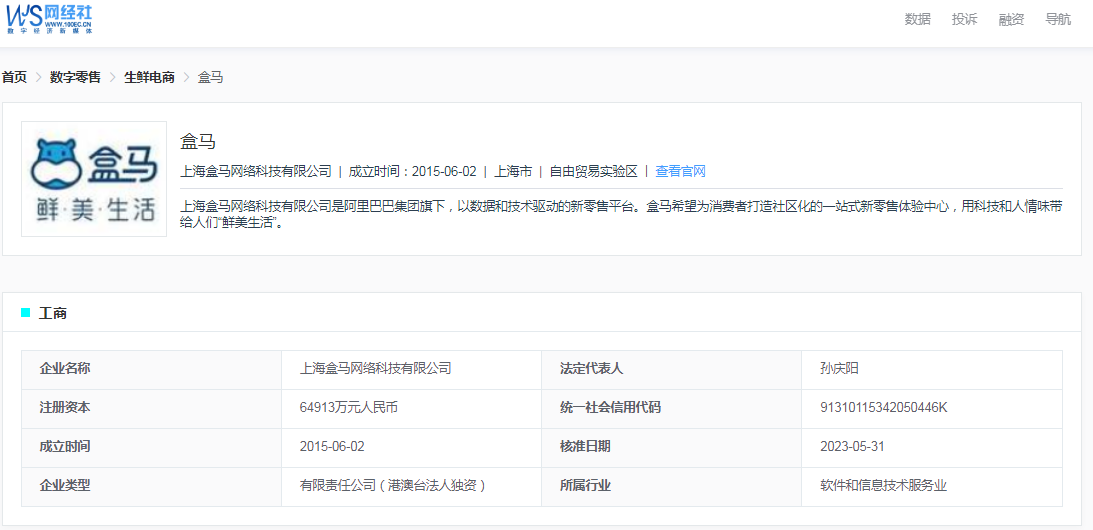1093x530 pixels.
Task: Open the 导航 navigation item
Action: [1058, 20]
